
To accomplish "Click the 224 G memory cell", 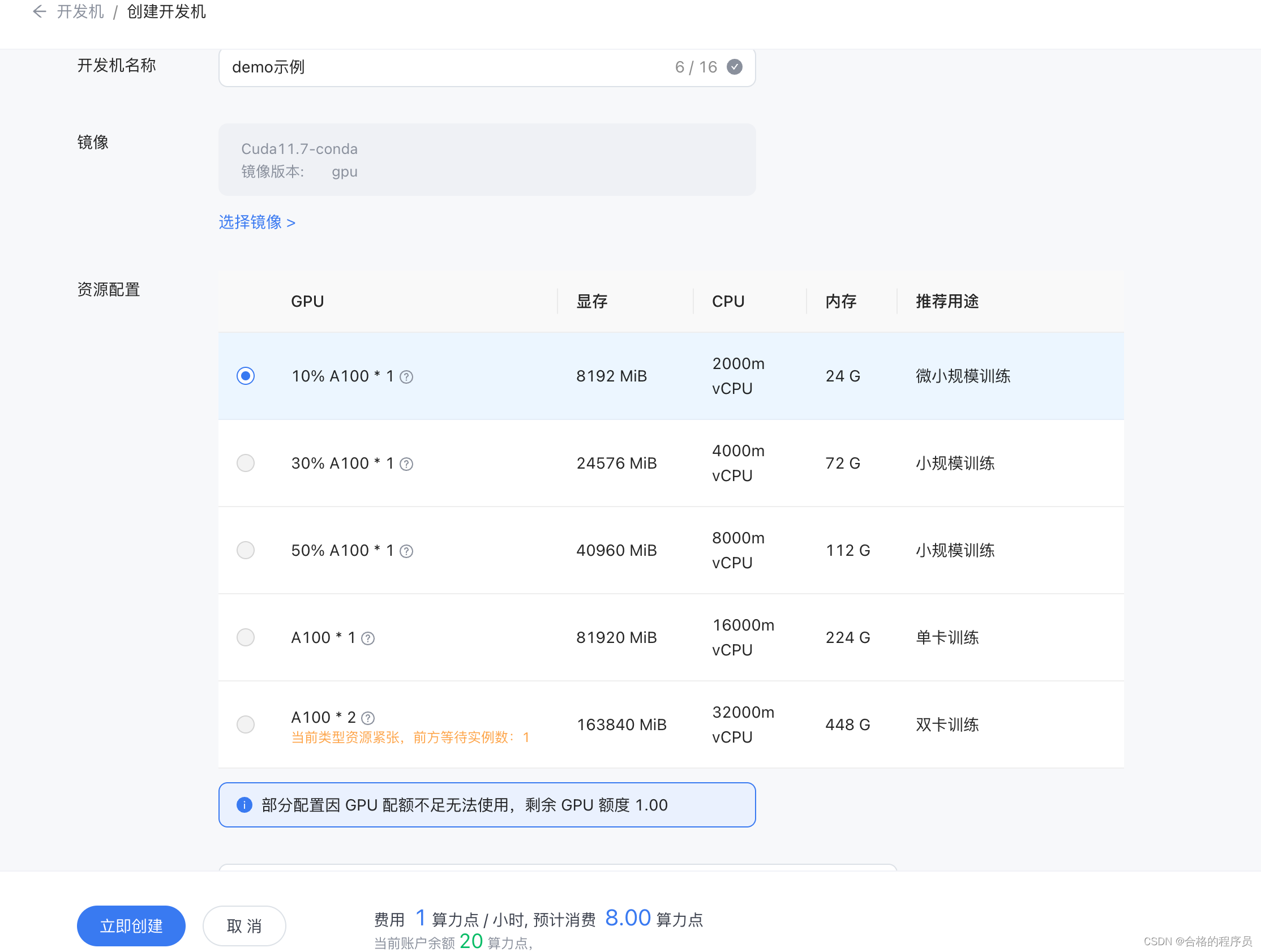I will coord(847,638).
